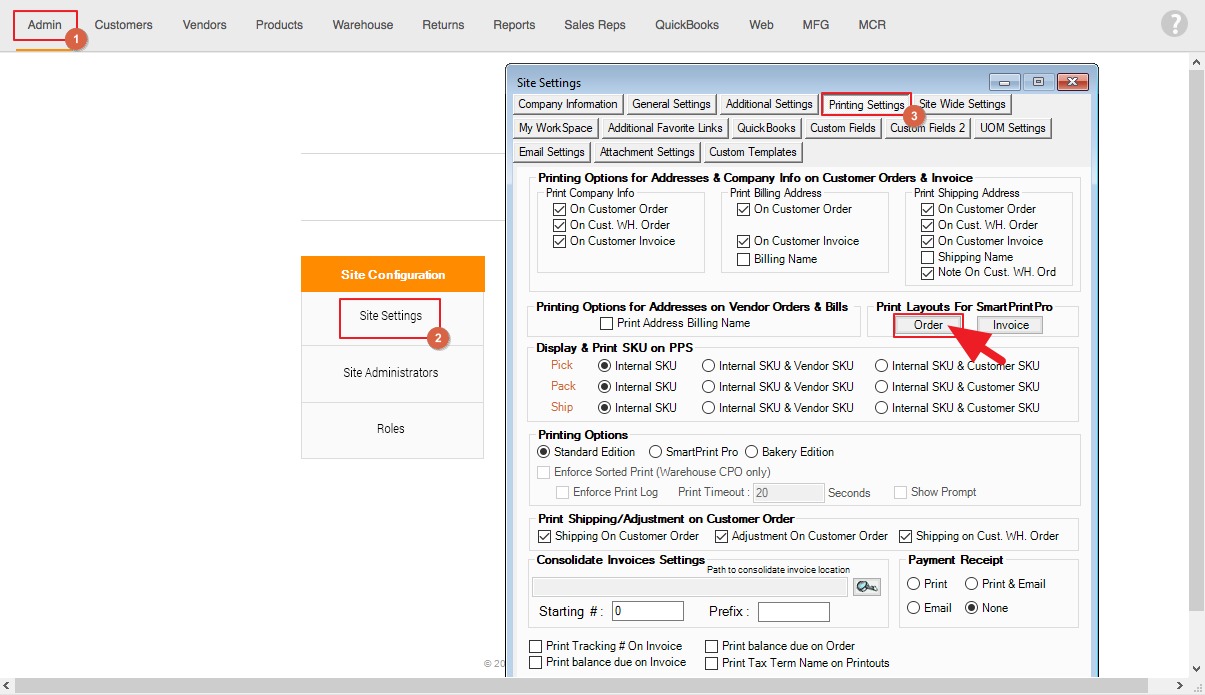This screenshot has height=695, width=1205.
Task: Click the Starting # input field
Action: click(648, 611)
